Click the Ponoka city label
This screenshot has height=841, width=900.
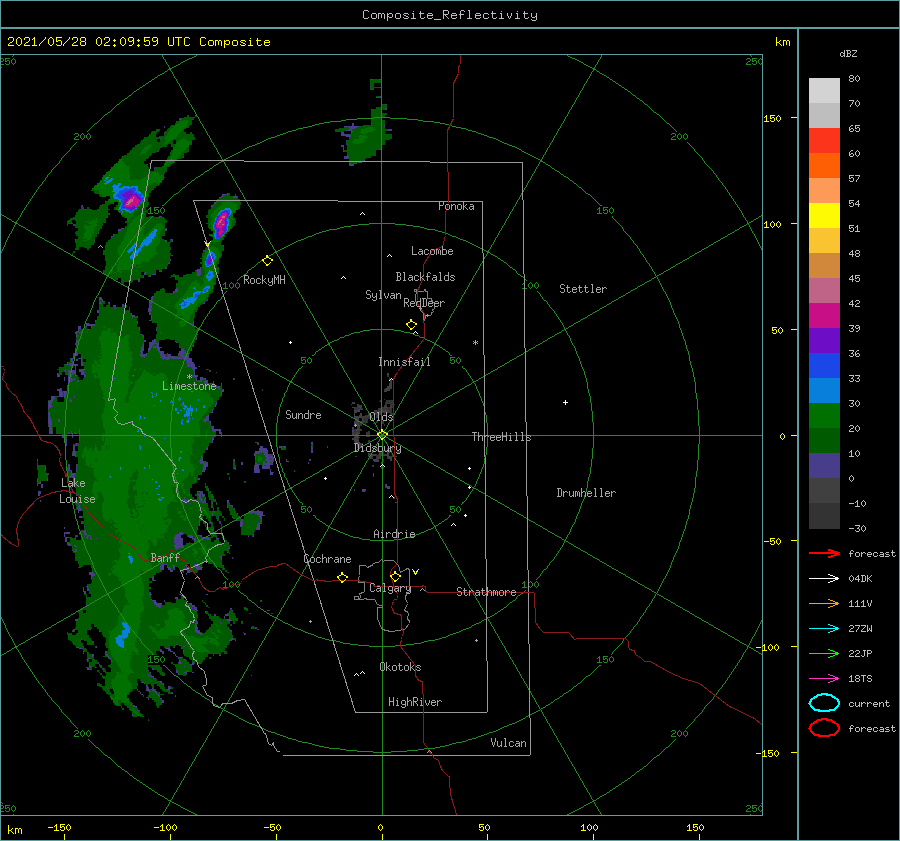(456, 206)
